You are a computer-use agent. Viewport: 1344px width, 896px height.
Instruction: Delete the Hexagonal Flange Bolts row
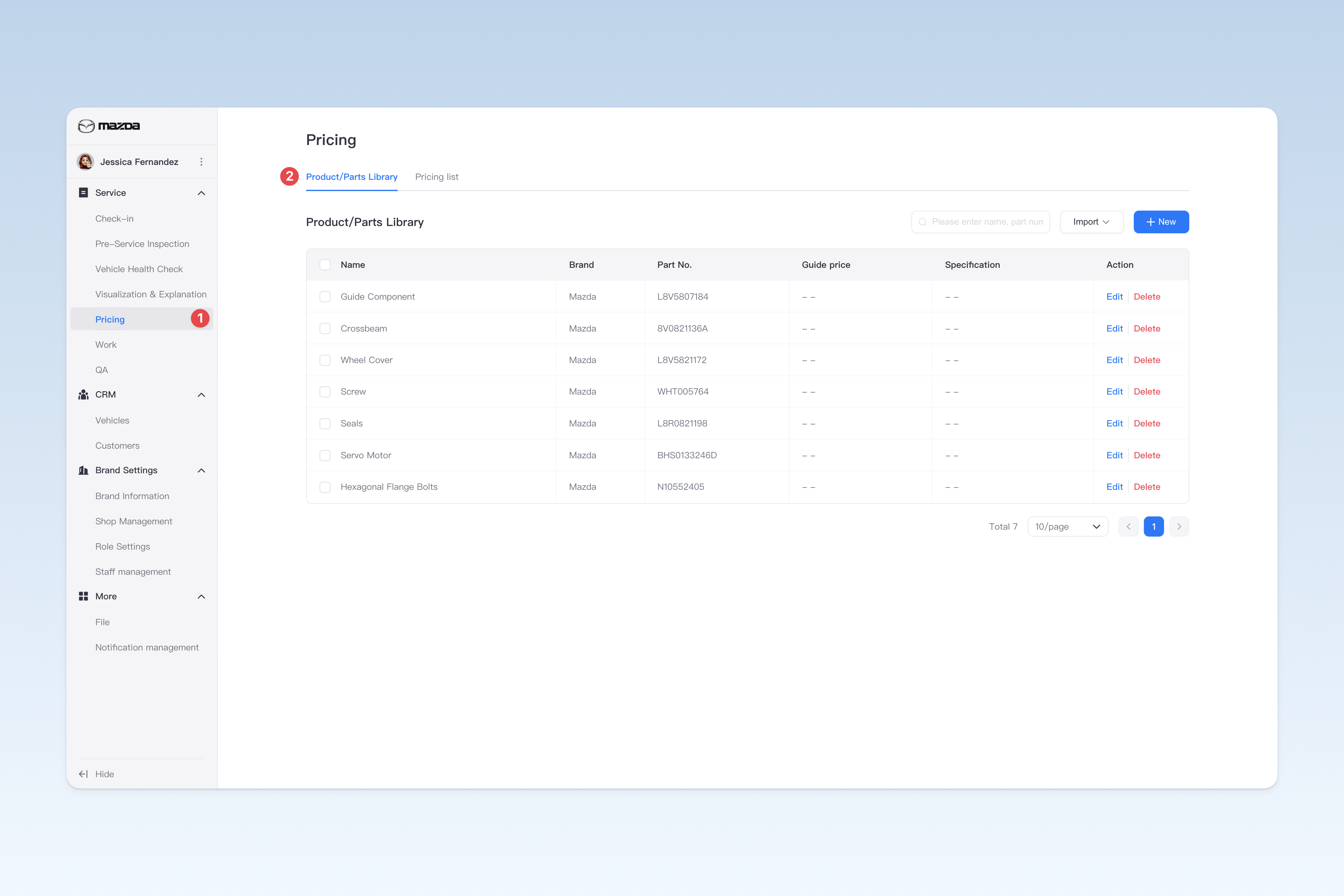(x=1147, y=487)
